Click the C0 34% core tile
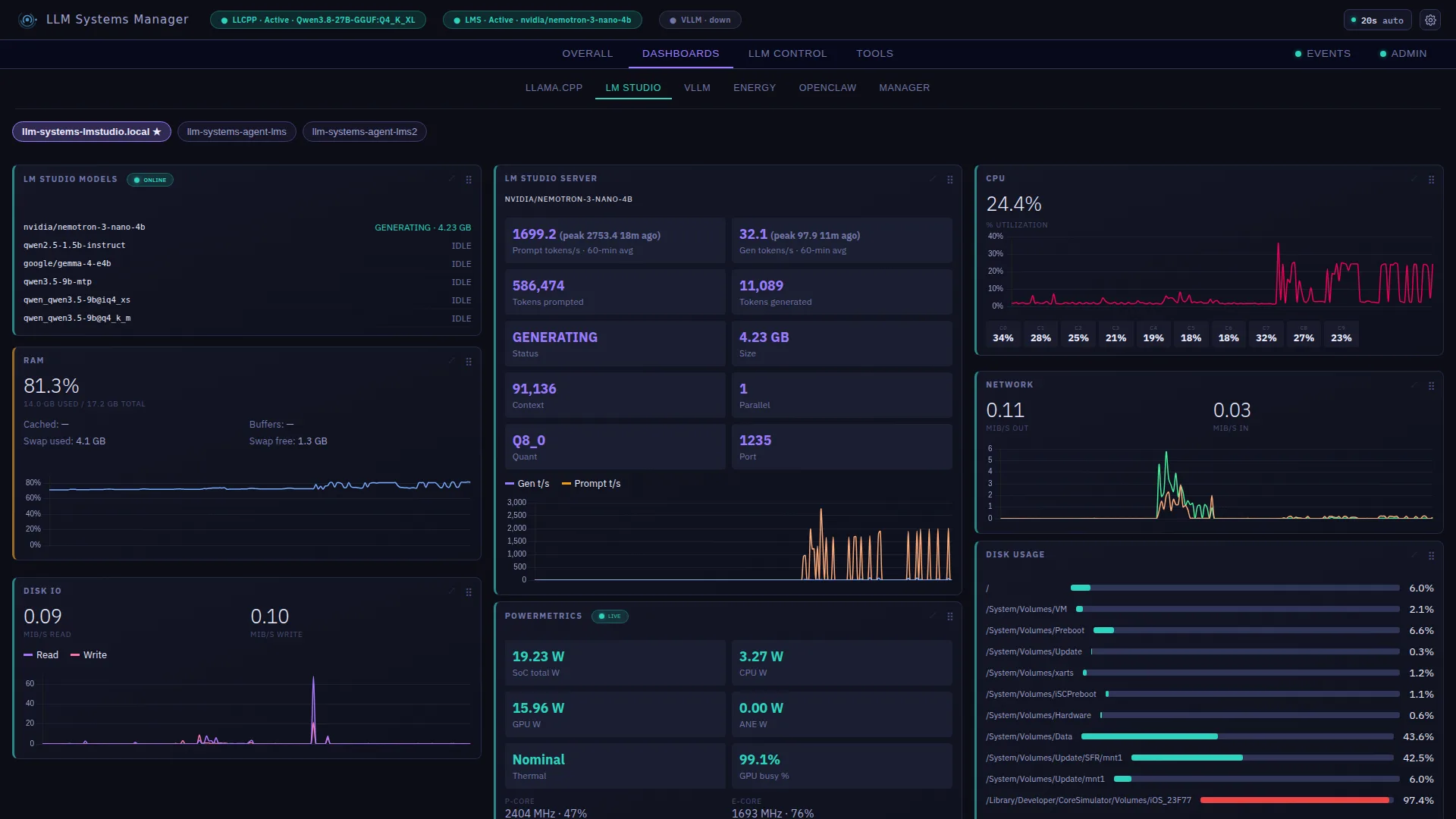This screenshot has height=819, width=1456. coord(1003,333)
